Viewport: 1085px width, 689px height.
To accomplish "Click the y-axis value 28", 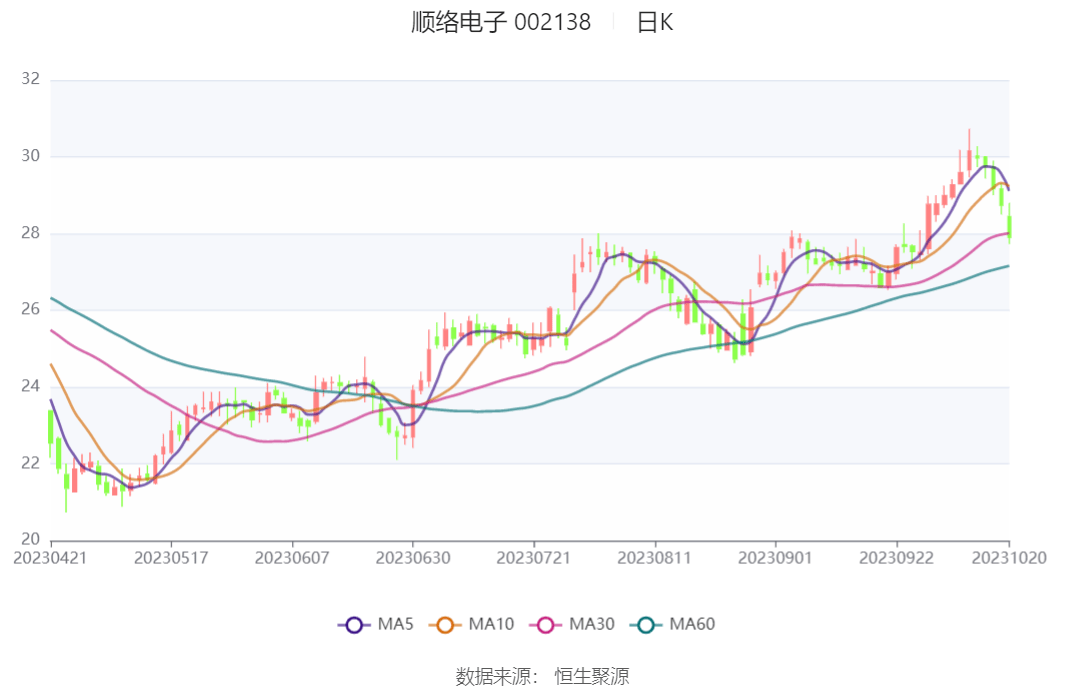I will point(30,232).
